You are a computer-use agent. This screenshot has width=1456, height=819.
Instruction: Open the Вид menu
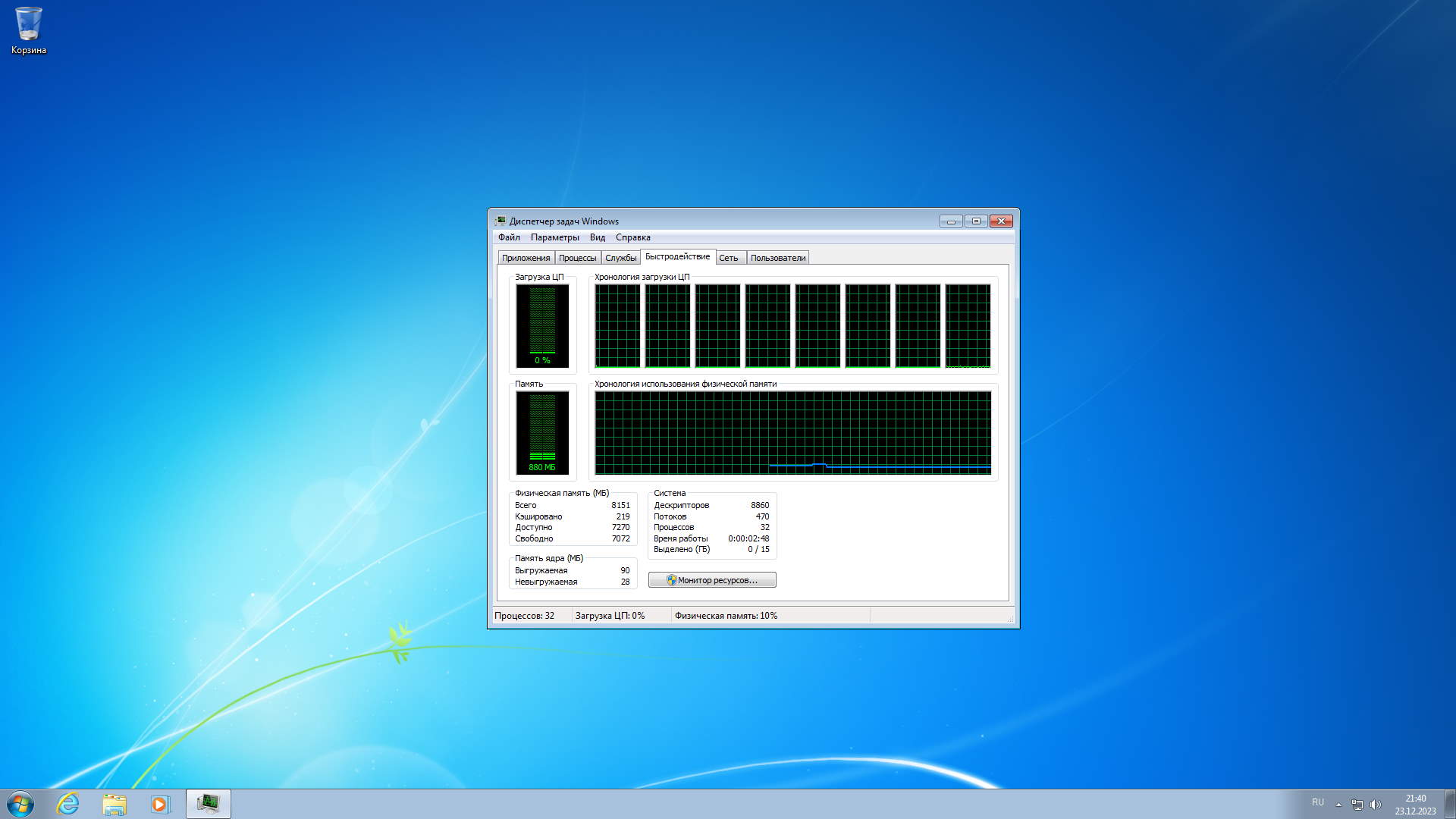(x=598, y=237)
